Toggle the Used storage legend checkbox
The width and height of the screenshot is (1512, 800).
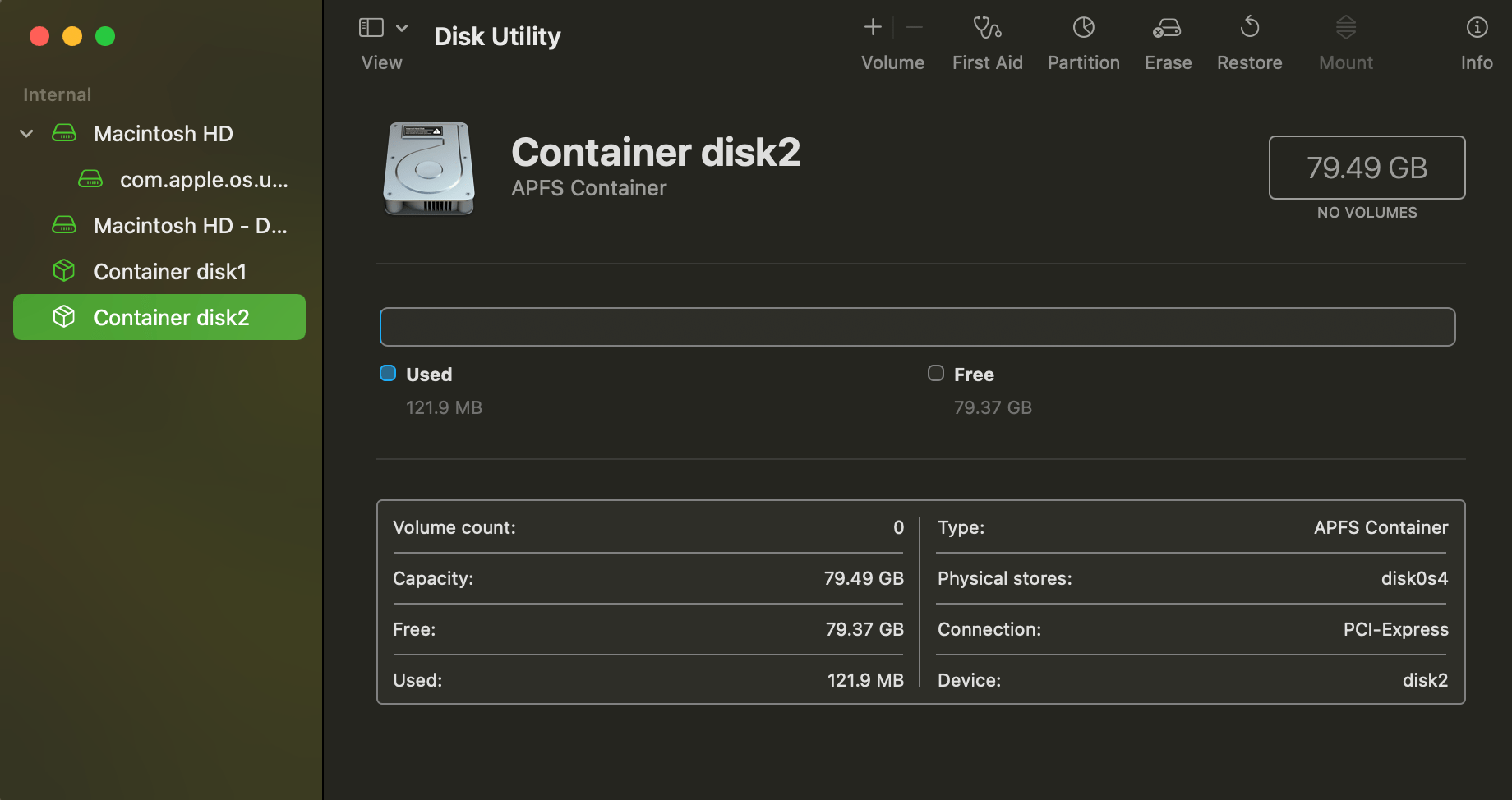click(387, 373)
